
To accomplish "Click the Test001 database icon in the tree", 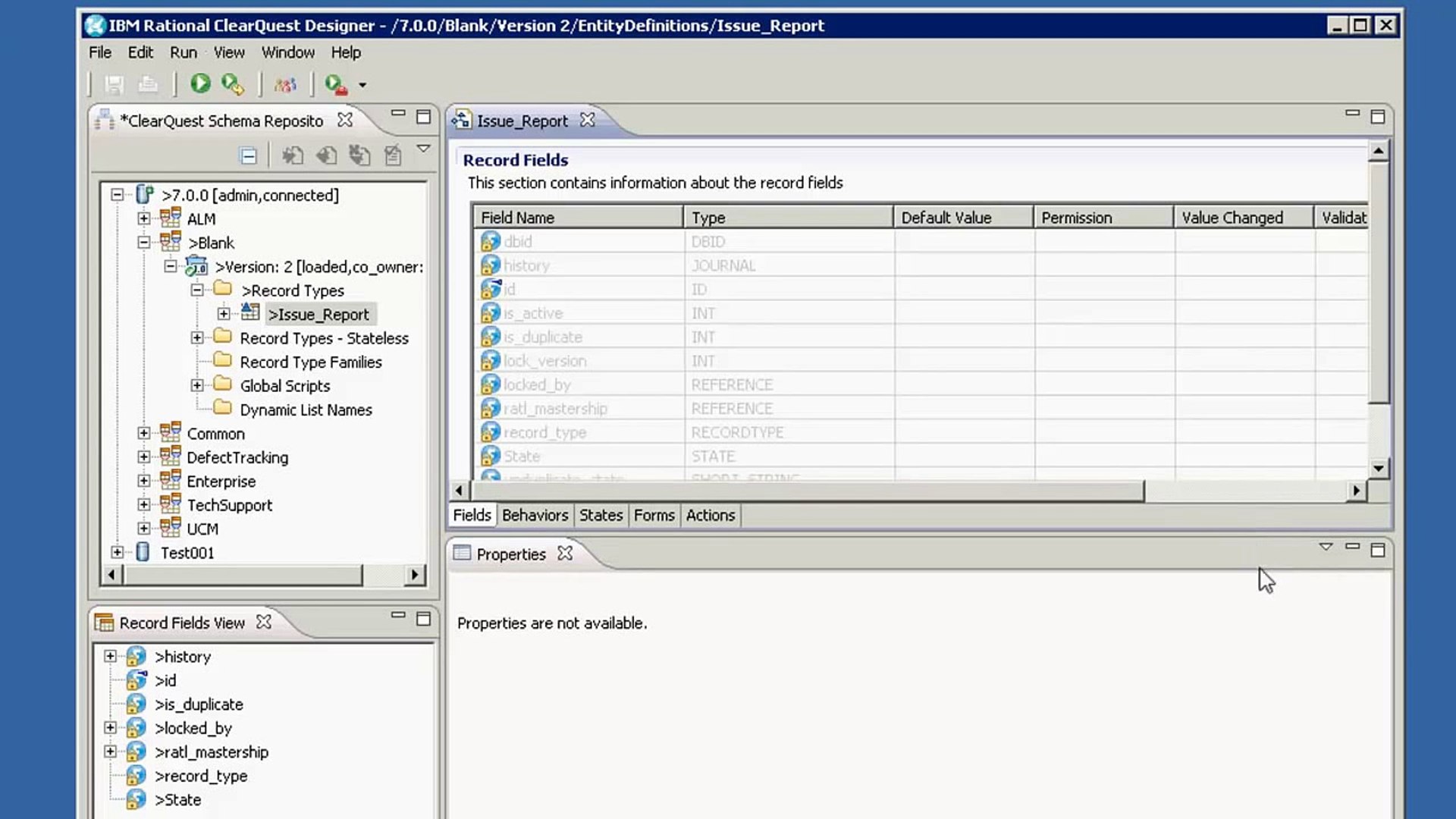I will (x=143, y=552).
